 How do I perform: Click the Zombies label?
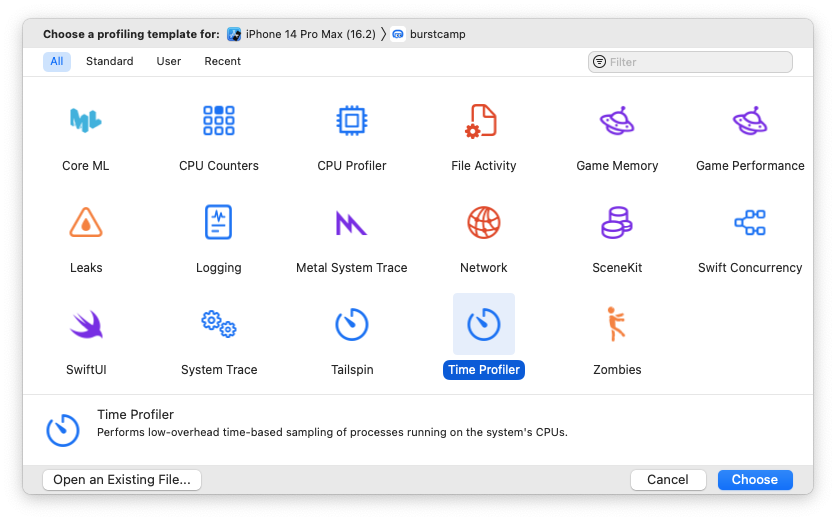tap(617, 370)
